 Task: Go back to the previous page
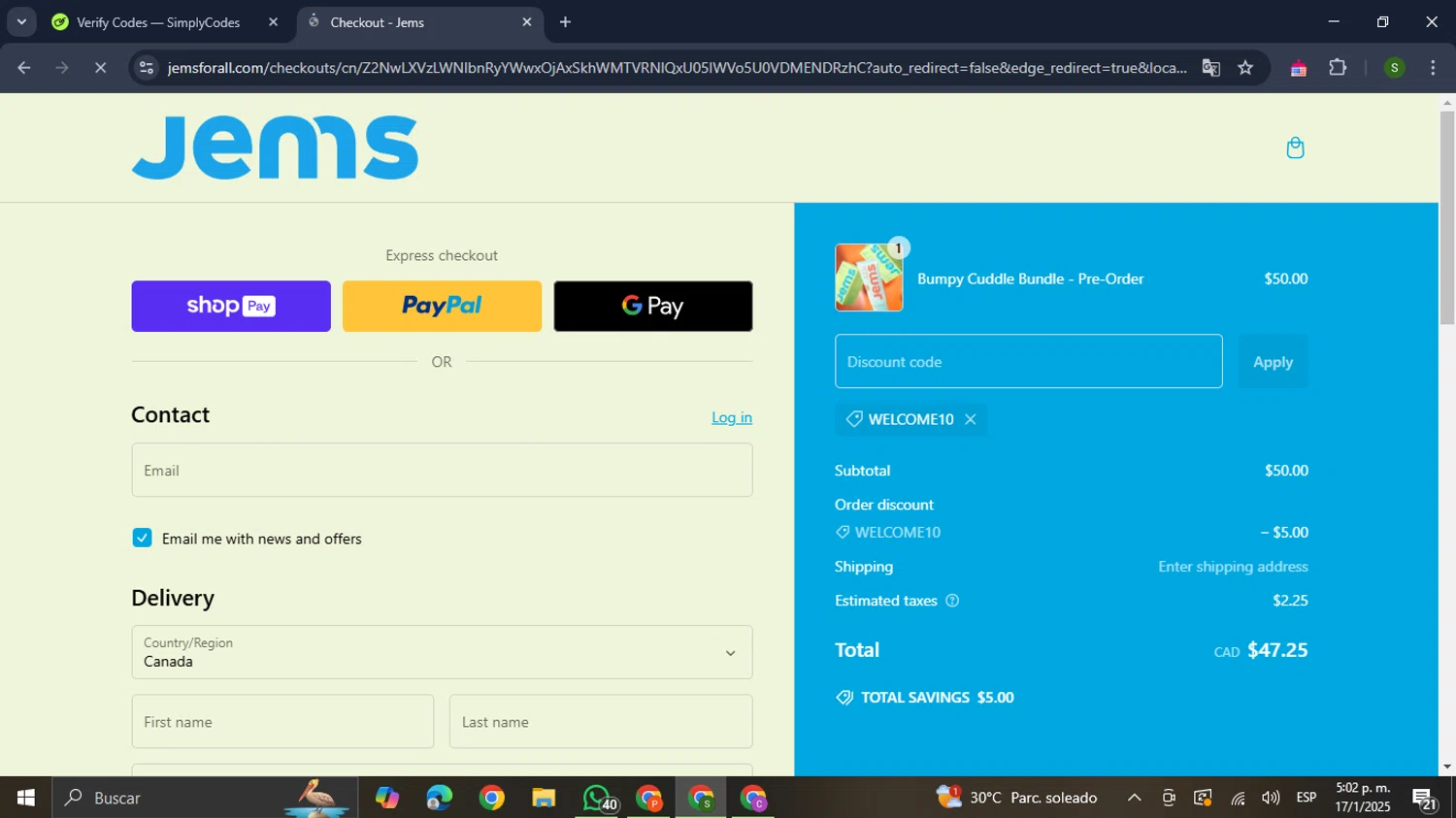coord(24,68)
